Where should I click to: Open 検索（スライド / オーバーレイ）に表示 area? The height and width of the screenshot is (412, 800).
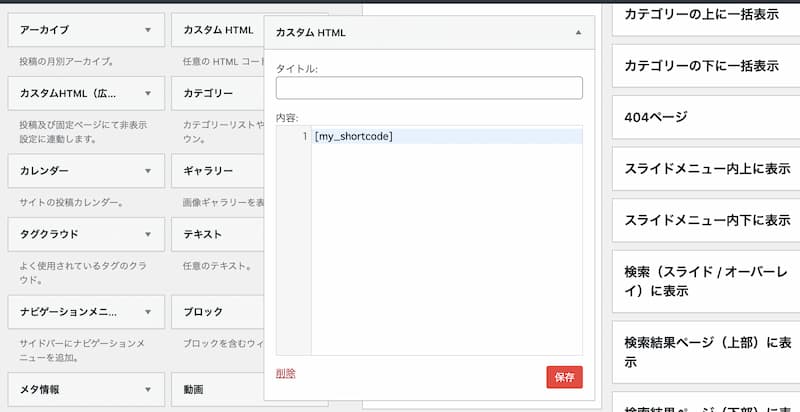[706, 281]
